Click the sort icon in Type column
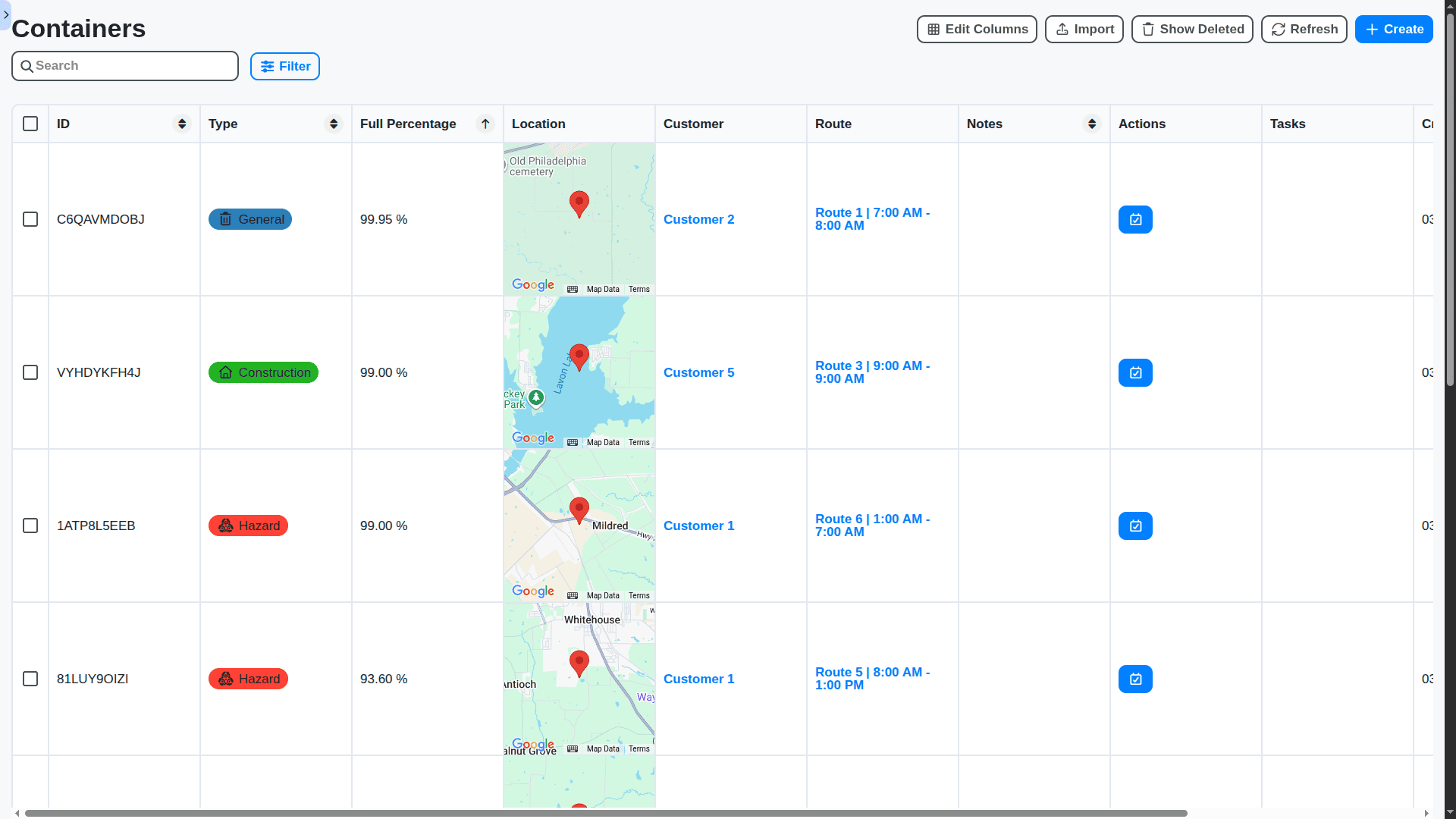1456x819 pixels. tap(334, 124)
